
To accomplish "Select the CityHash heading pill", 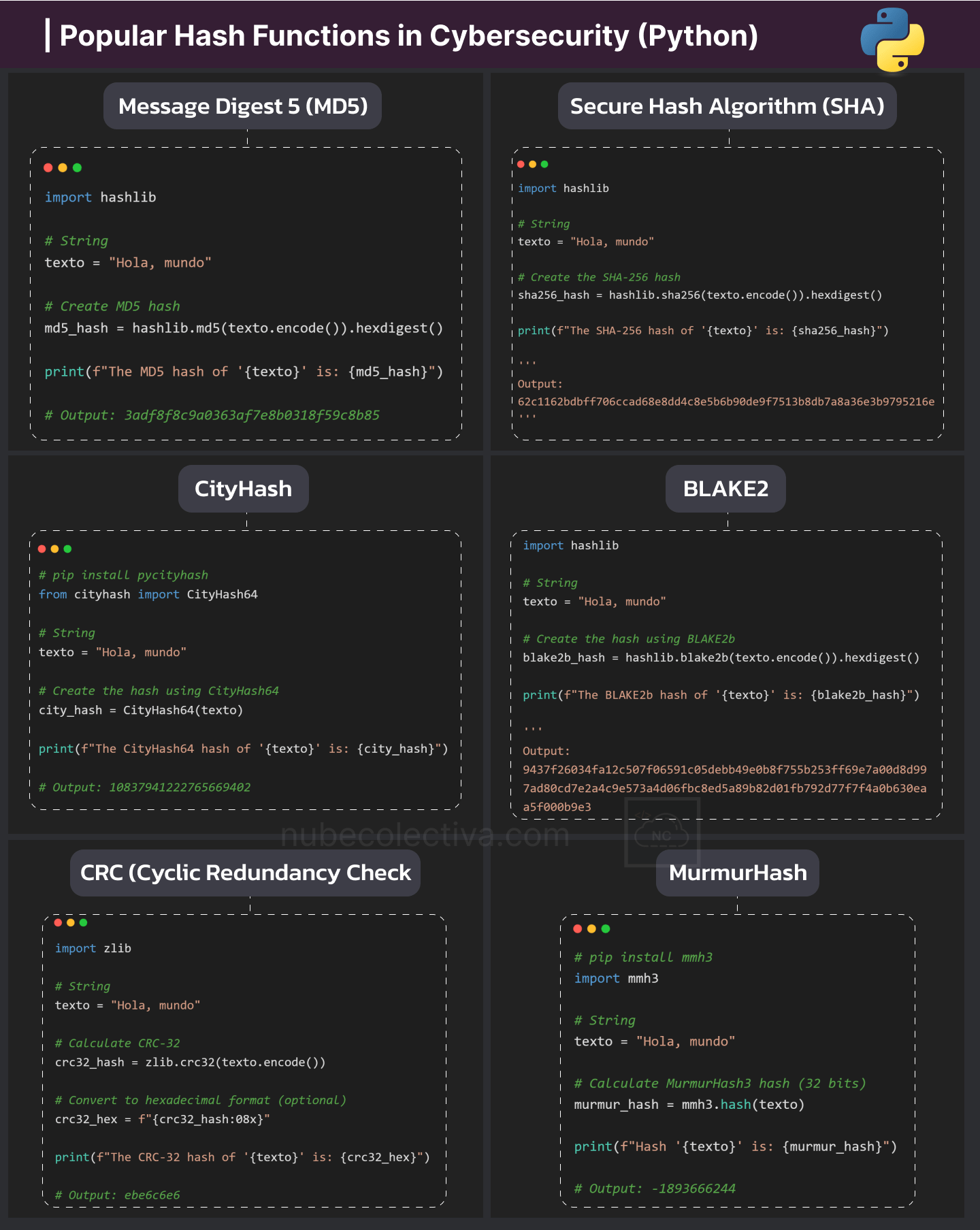I will tap(243, 489).
